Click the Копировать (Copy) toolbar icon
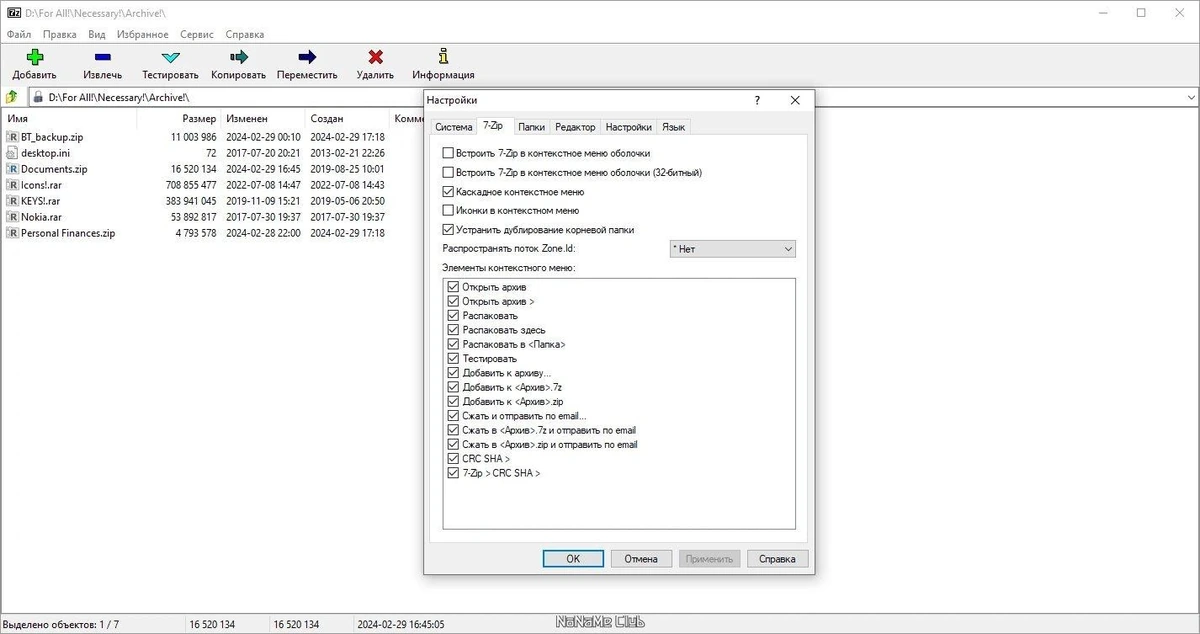The height and width of the screenshot is (634, 1200). pos(238,57)
